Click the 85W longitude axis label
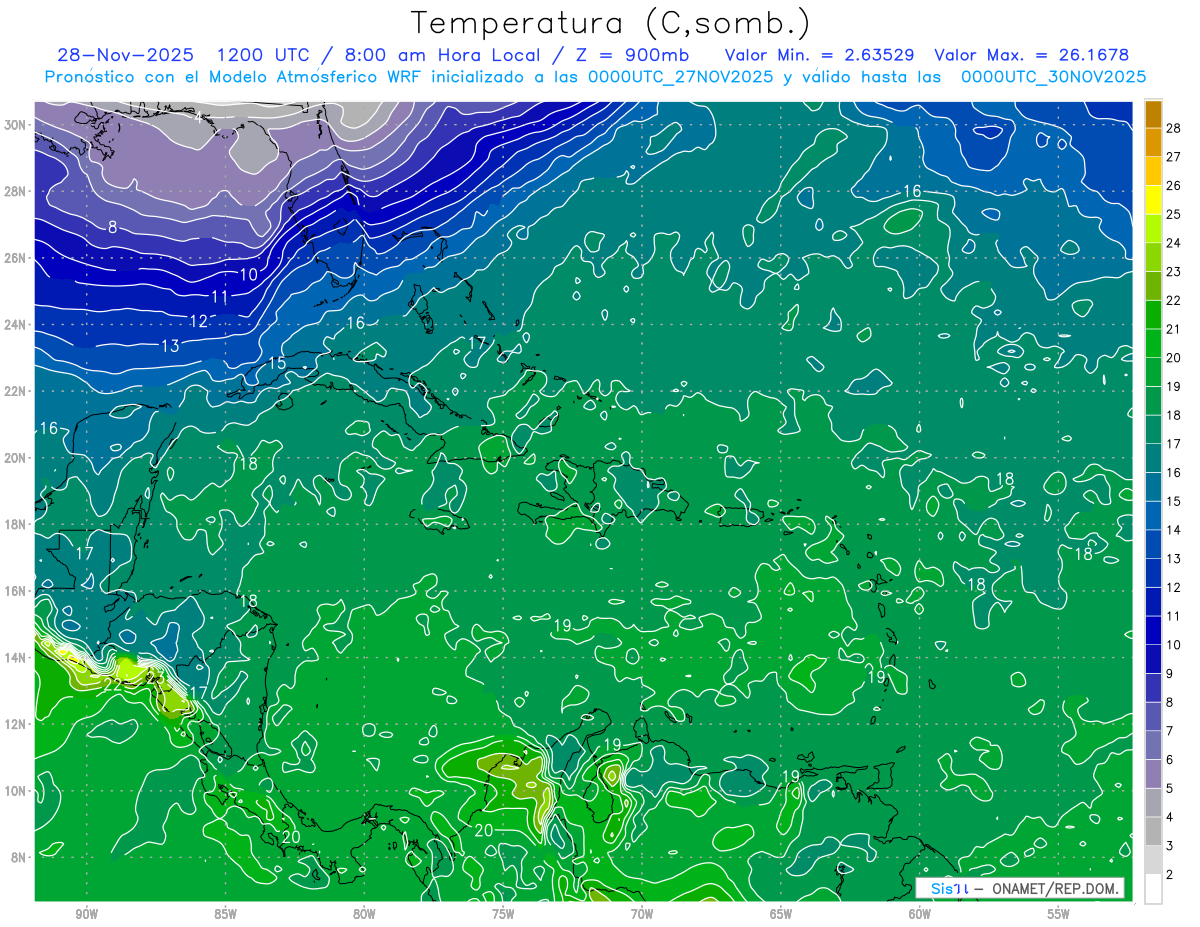 [225, 913]
